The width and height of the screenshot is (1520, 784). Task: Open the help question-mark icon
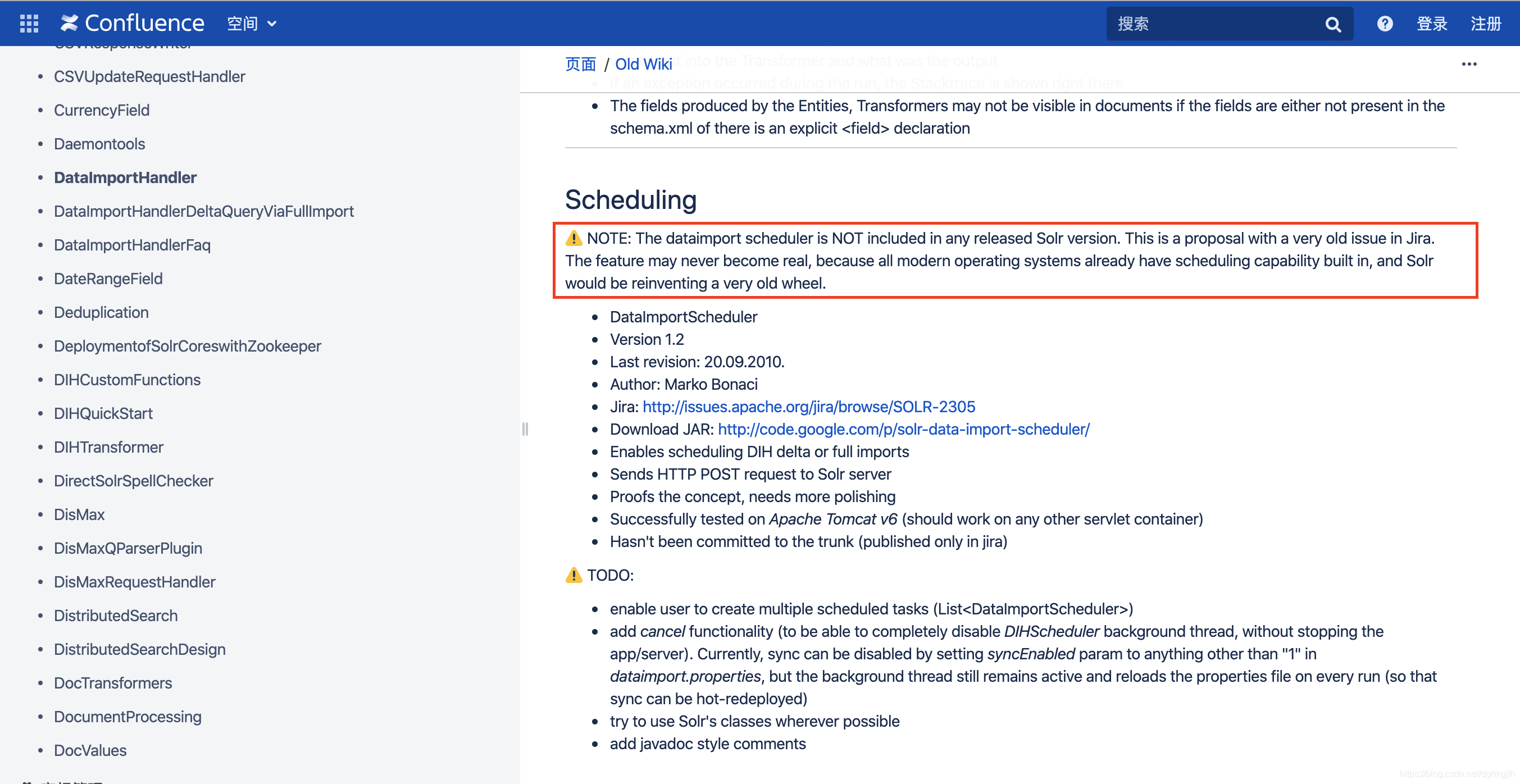1385,24
